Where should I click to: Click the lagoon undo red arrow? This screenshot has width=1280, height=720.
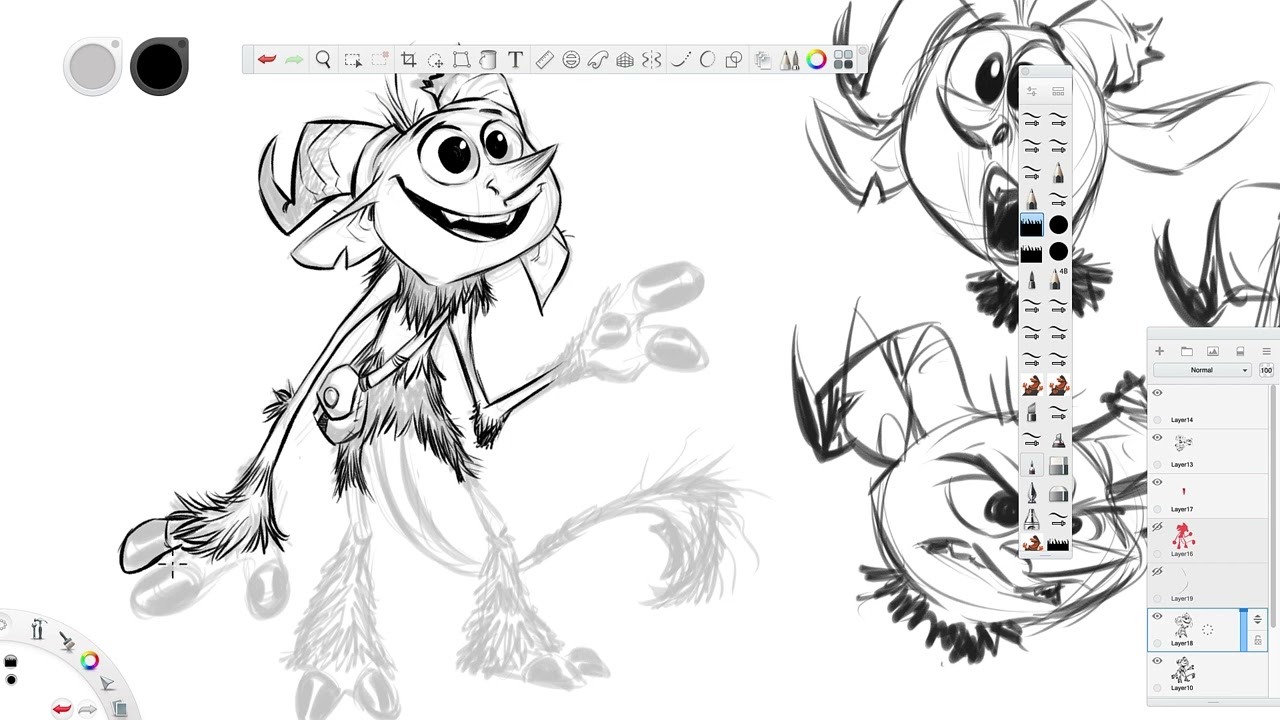coord(62,709)
